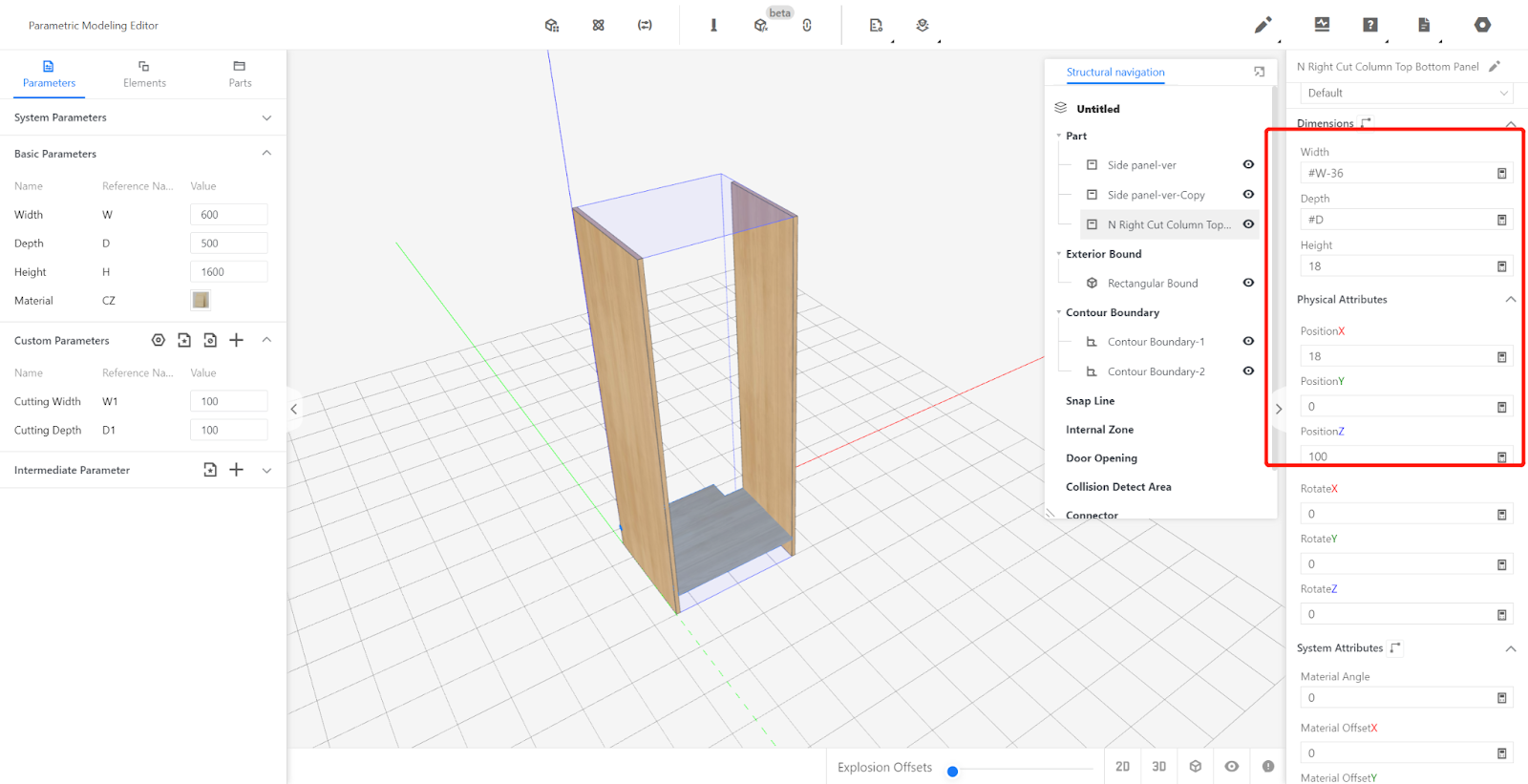Screen dimensions: 1528x784
Task: Toggle visibility of Rectangular Bound
Action: point(1248,283)
